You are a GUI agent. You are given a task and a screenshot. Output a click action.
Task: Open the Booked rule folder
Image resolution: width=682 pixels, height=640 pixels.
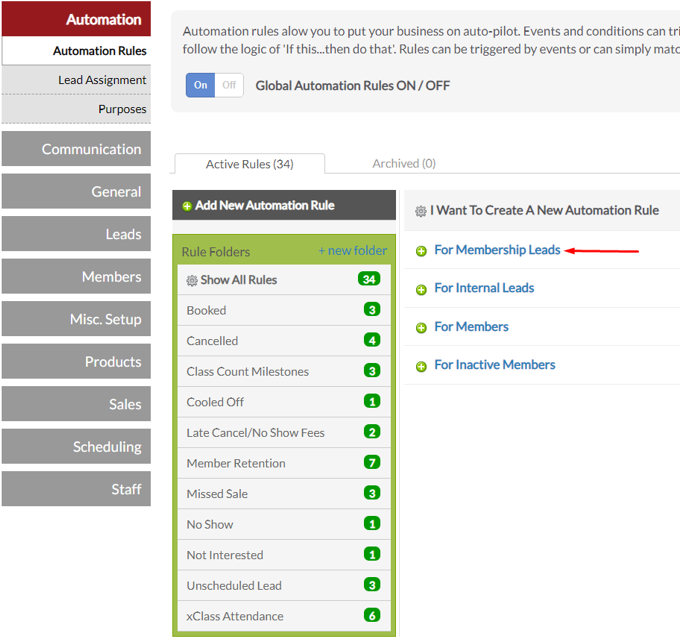tap(284, 310)
